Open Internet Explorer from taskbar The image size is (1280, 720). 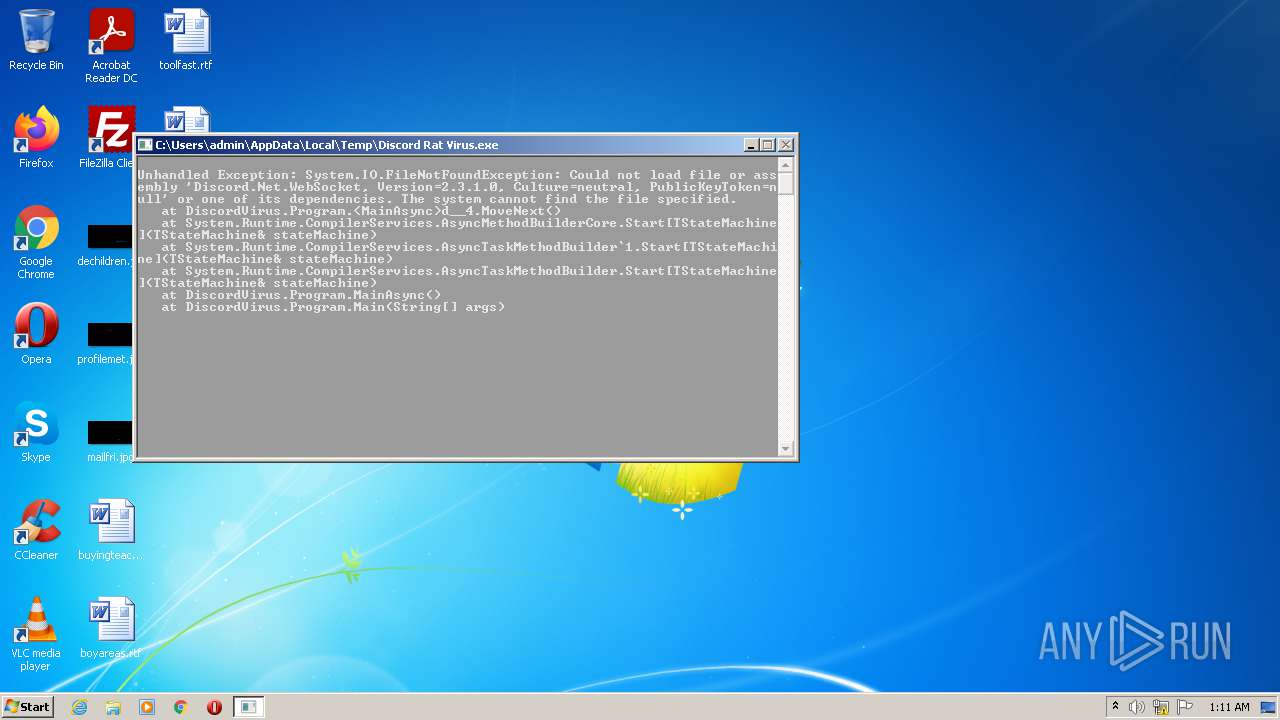click(x=79, y=707)
